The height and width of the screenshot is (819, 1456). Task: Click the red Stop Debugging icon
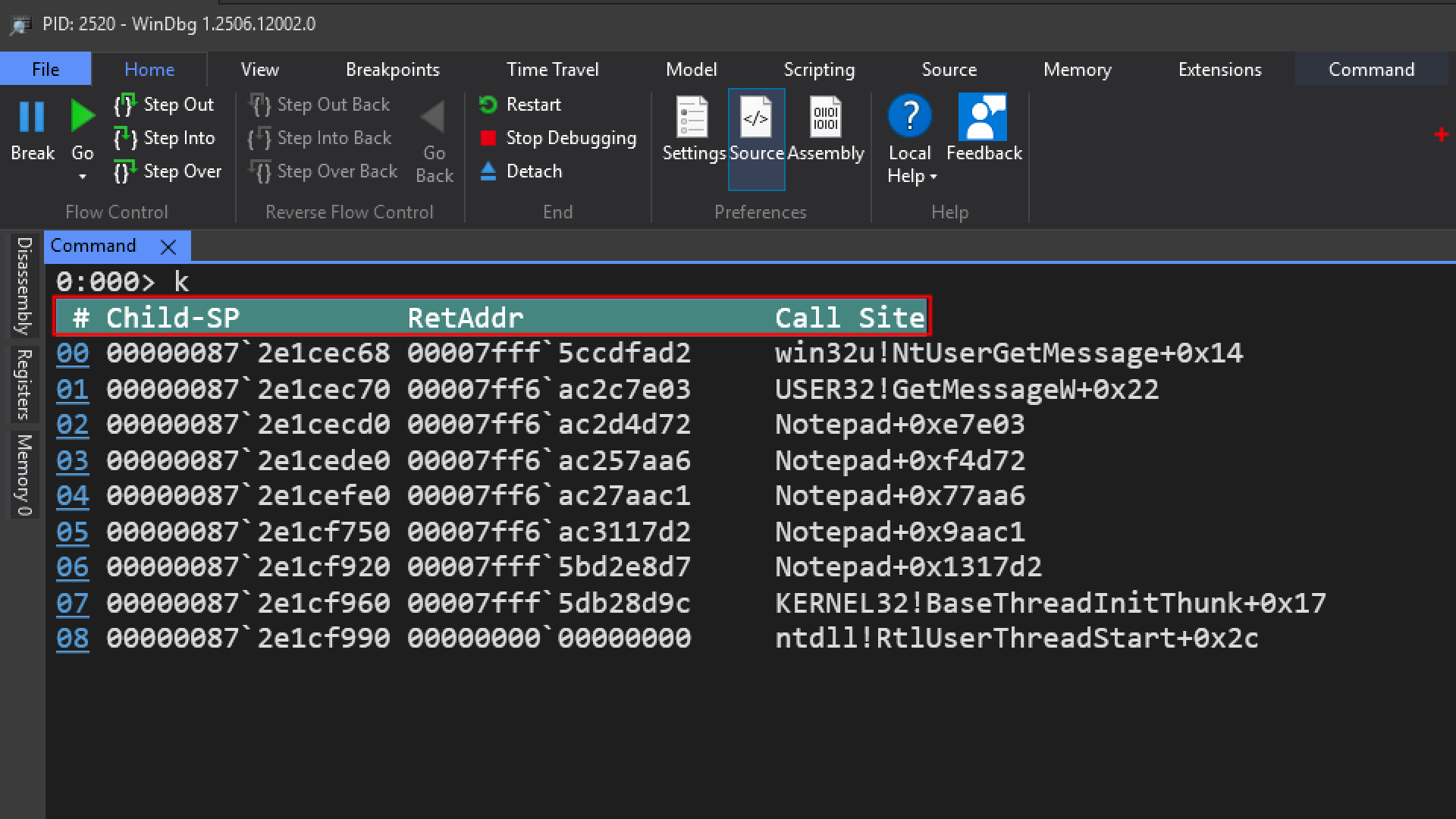488,138
